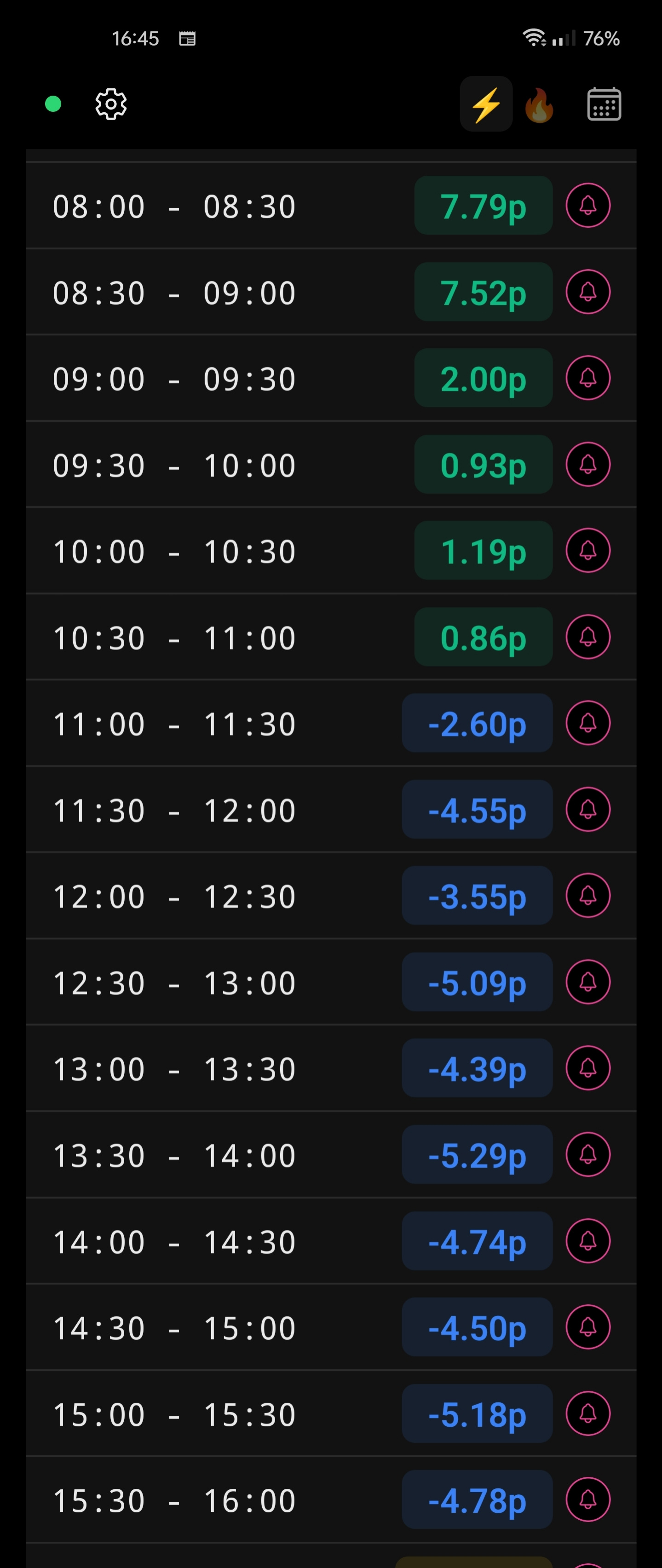Image resolution: width=662 pixels, height=1568 pixels.
Task: Tap the green connection status dot
Action: [53, 104]
